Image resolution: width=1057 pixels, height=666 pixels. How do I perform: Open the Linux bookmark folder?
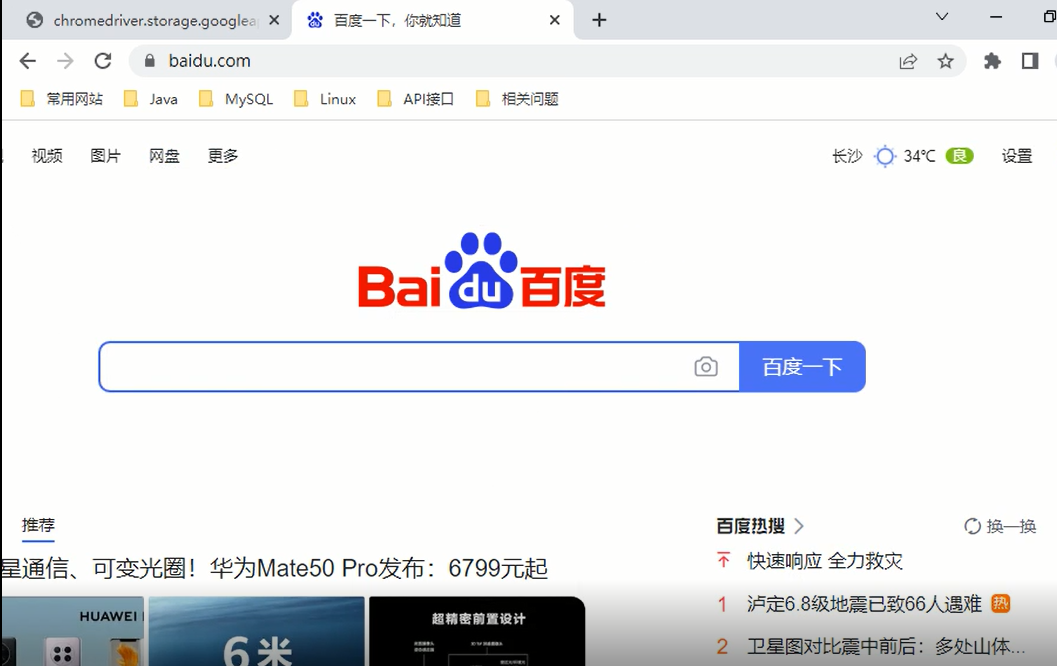(x=325, y=99)
